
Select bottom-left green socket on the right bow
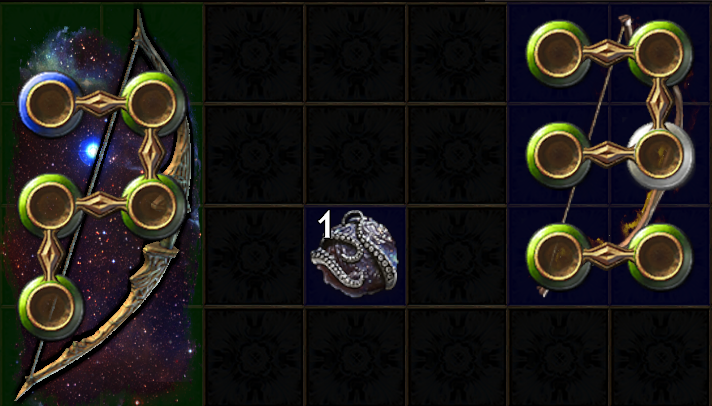559,257
